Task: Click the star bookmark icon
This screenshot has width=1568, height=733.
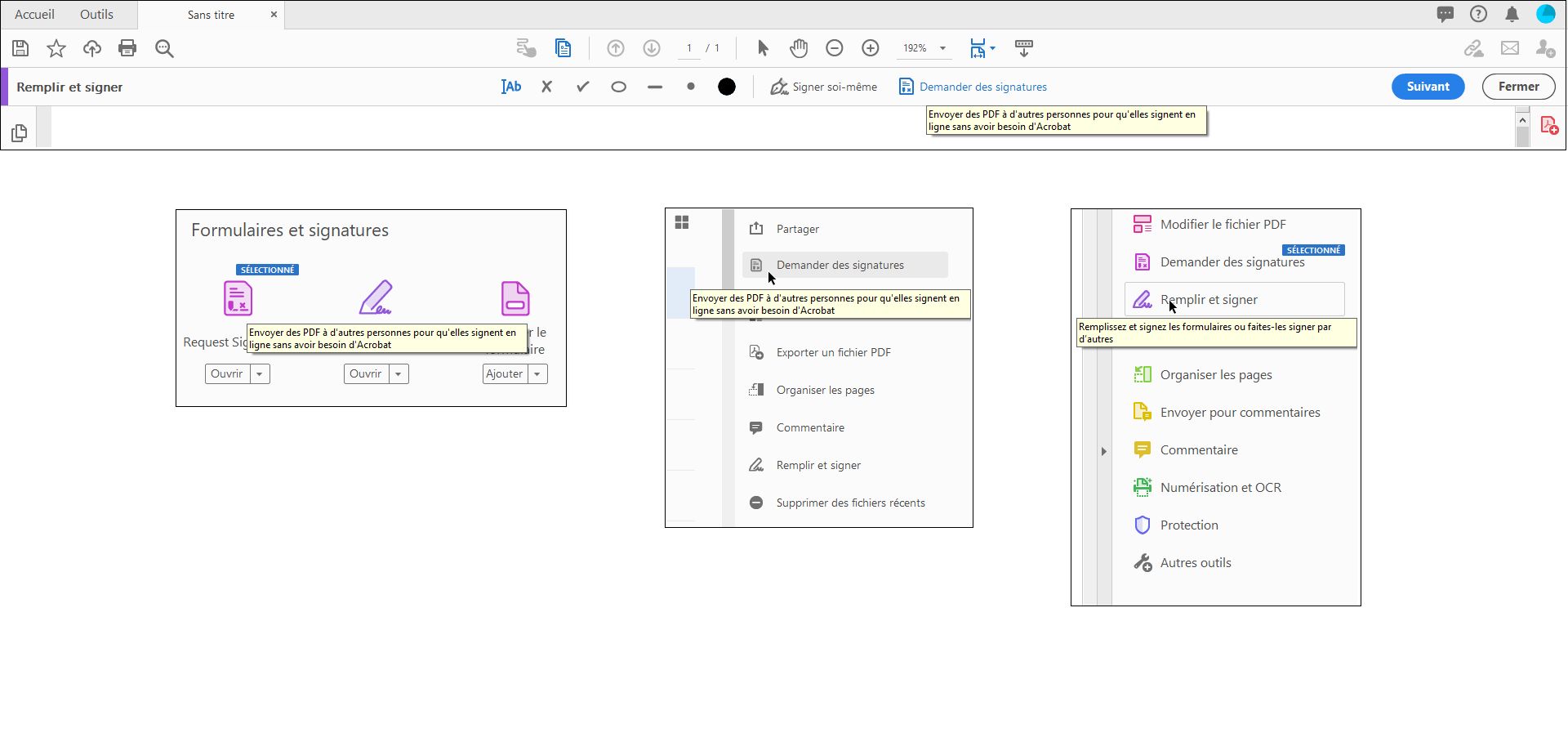Action: pyautogui.click(x=56, y=48)
